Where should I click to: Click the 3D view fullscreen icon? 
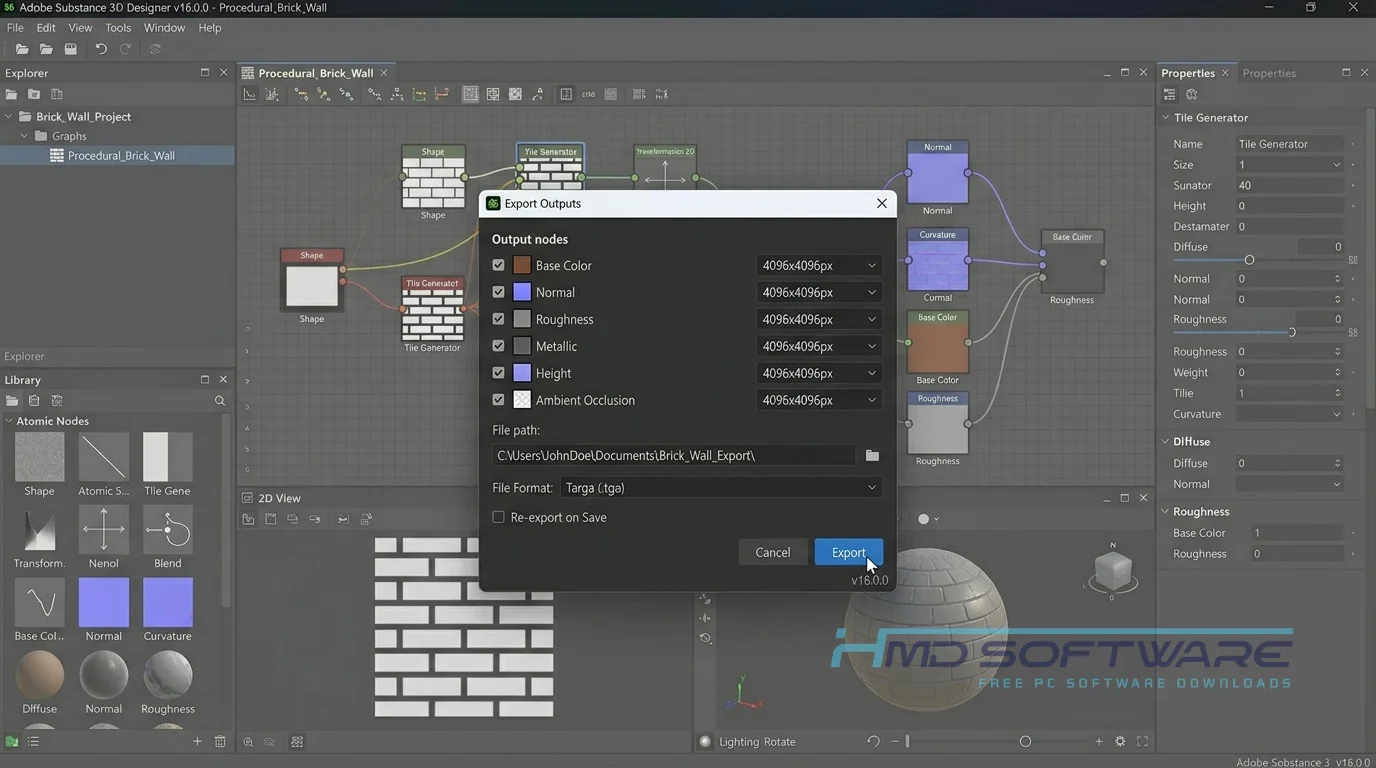coord(1142,741)
